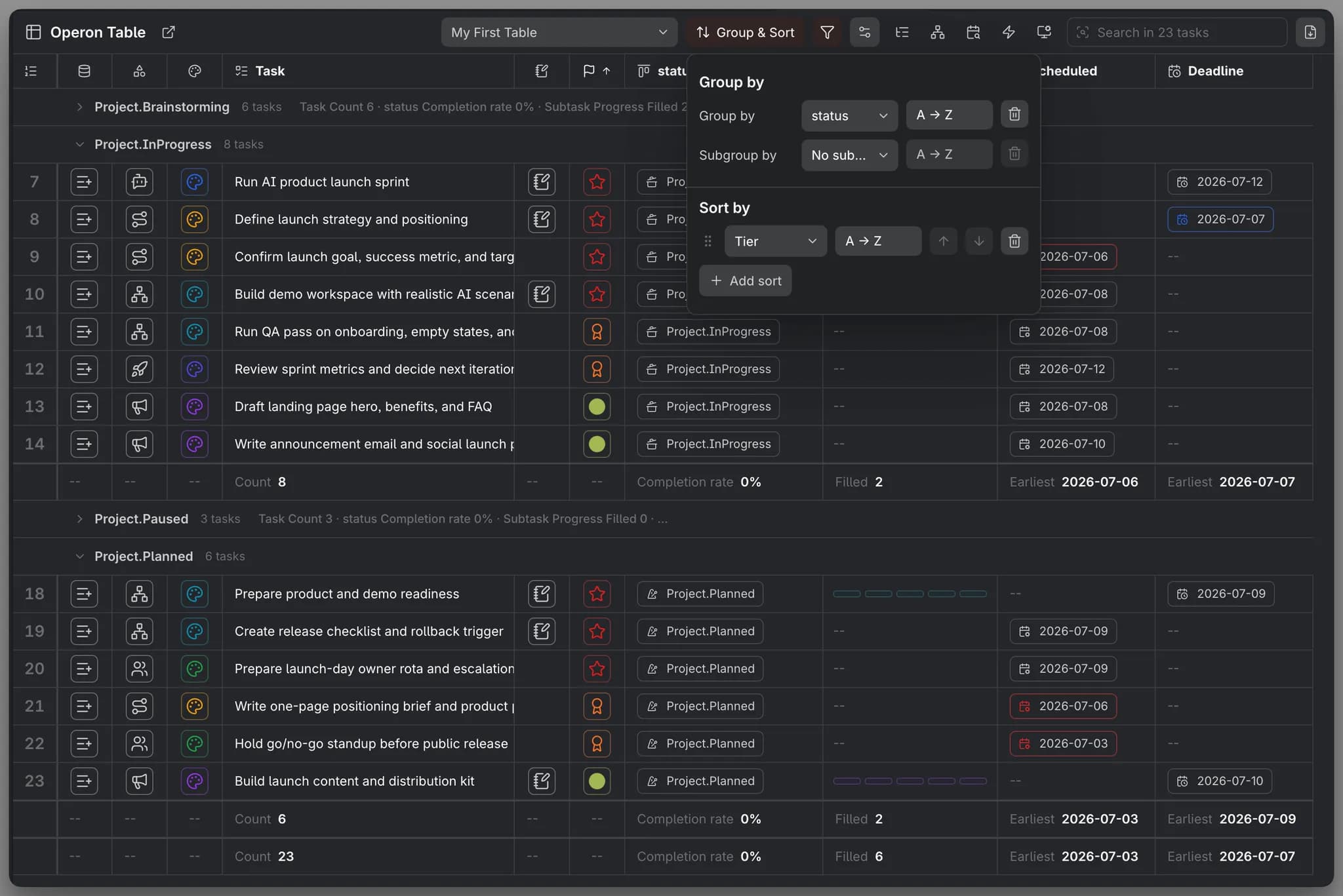The image size is (1343, 896).
Task: Click subtask progress bar in row 18
Action: click(x=910, y=594)
